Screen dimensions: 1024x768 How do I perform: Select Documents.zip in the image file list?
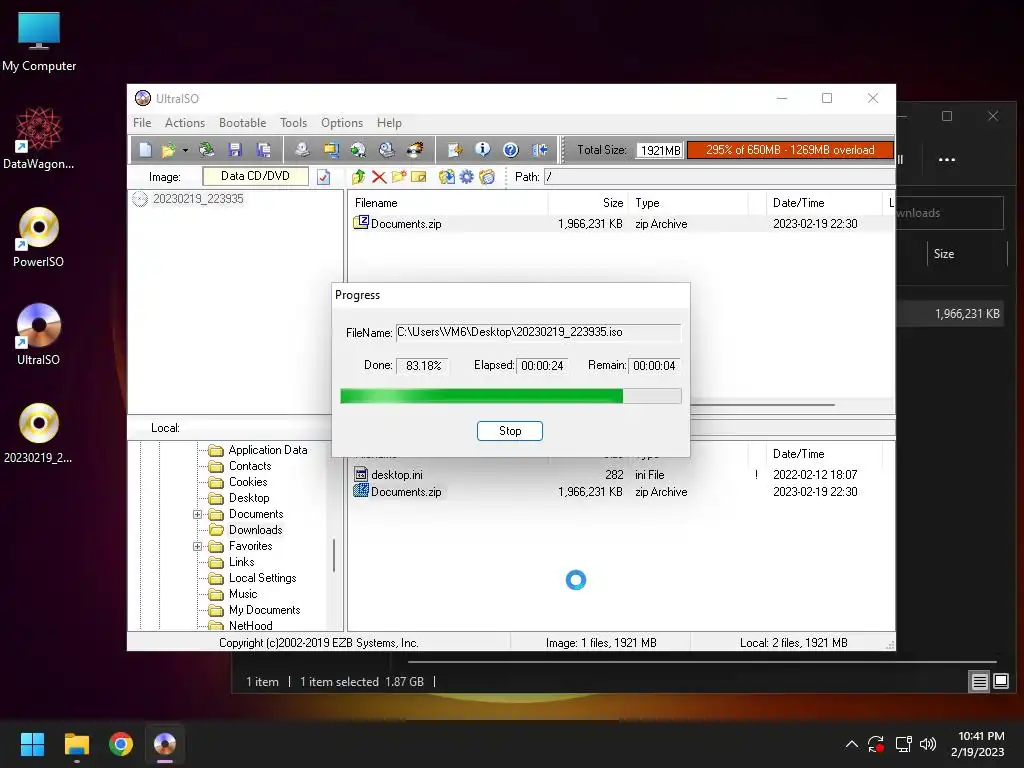[406, 224]
